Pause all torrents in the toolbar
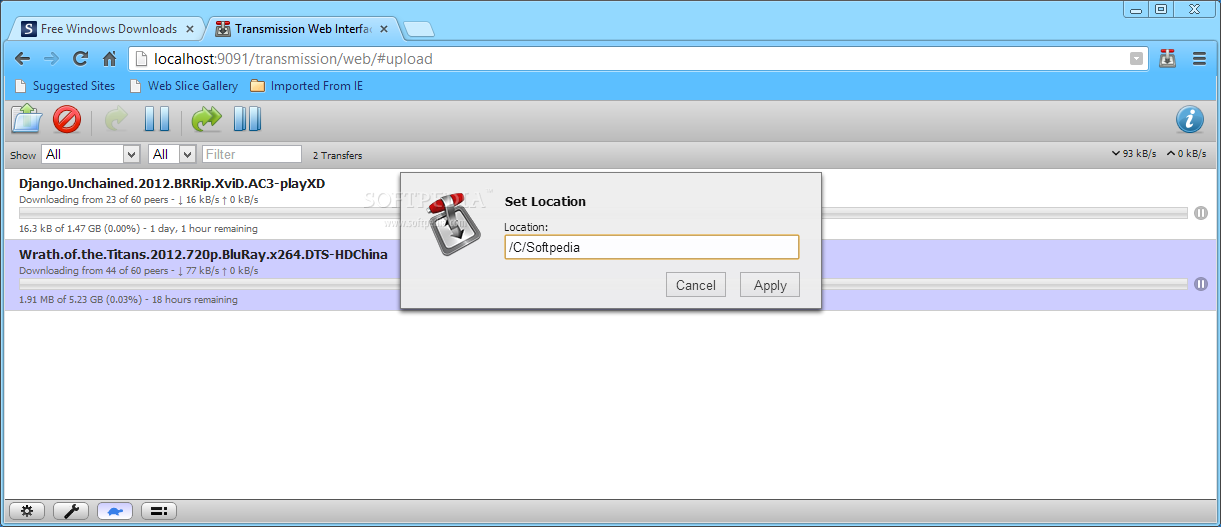The height and width of the screenshot is (527, 1221). pos(247,120)
